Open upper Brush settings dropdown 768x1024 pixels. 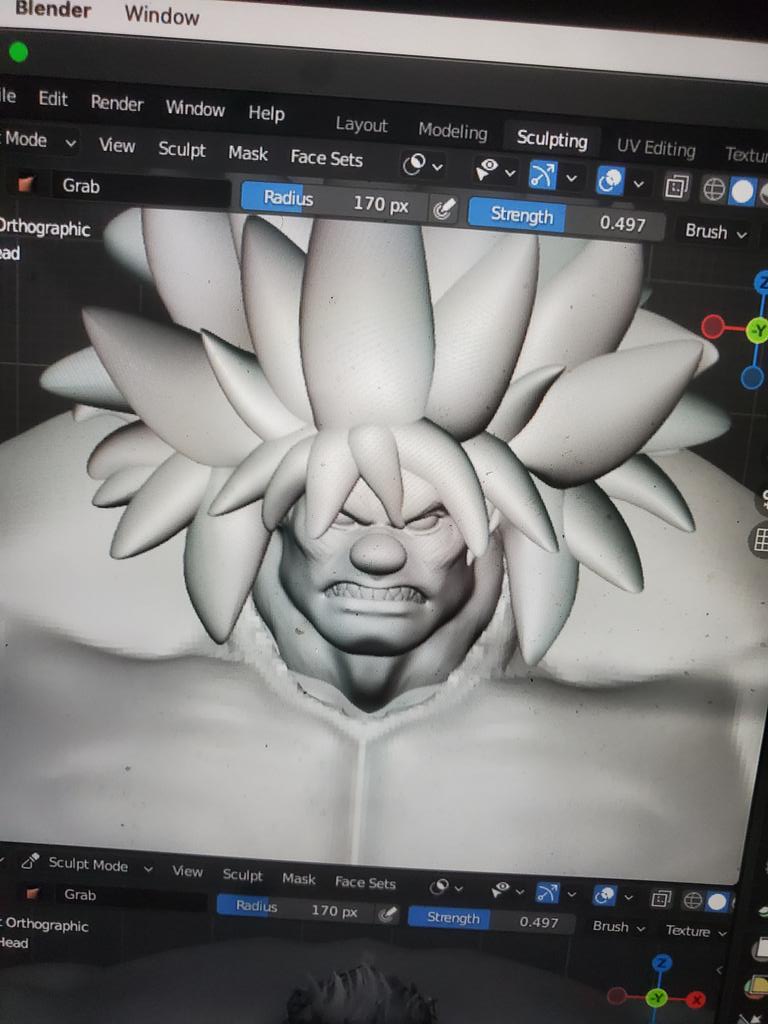tap(715, 232)
